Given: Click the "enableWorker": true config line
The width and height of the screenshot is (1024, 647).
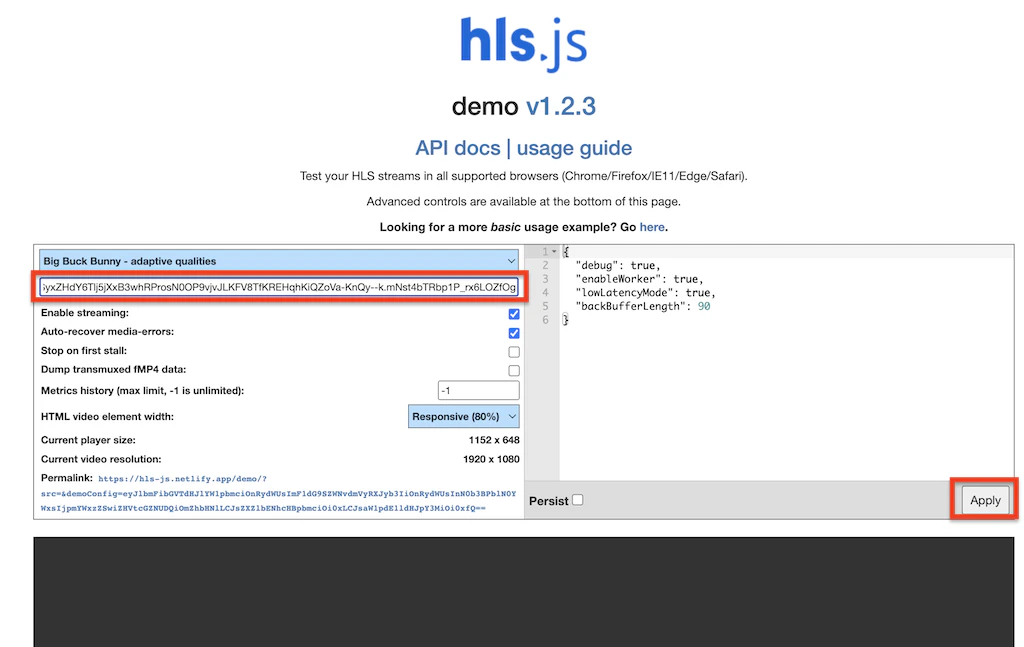Looking at the screenshot, I should (x=639, y=279).
